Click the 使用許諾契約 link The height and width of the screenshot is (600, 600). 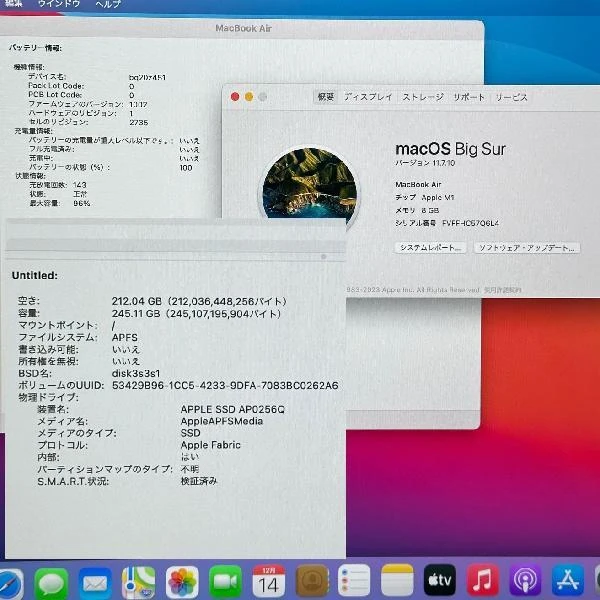[x=502, y=290]
